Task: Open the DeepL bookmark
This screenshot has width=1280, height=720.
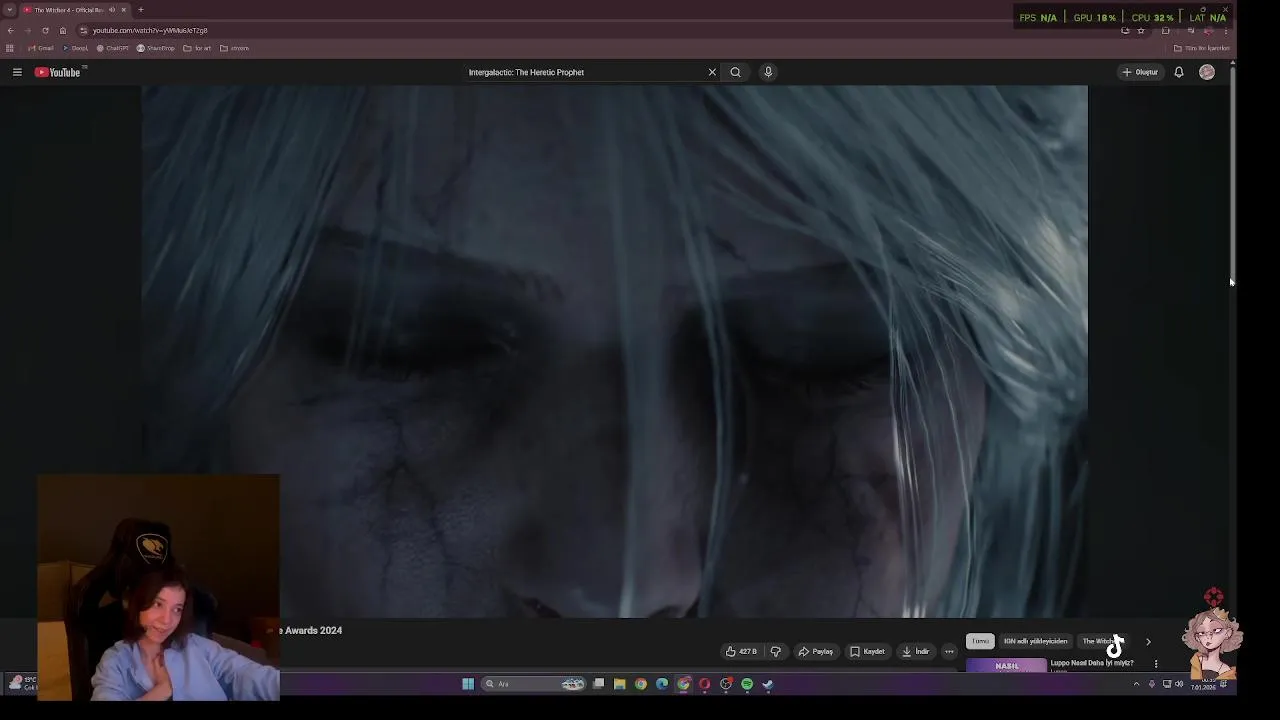Action: (x=75, y=48)
